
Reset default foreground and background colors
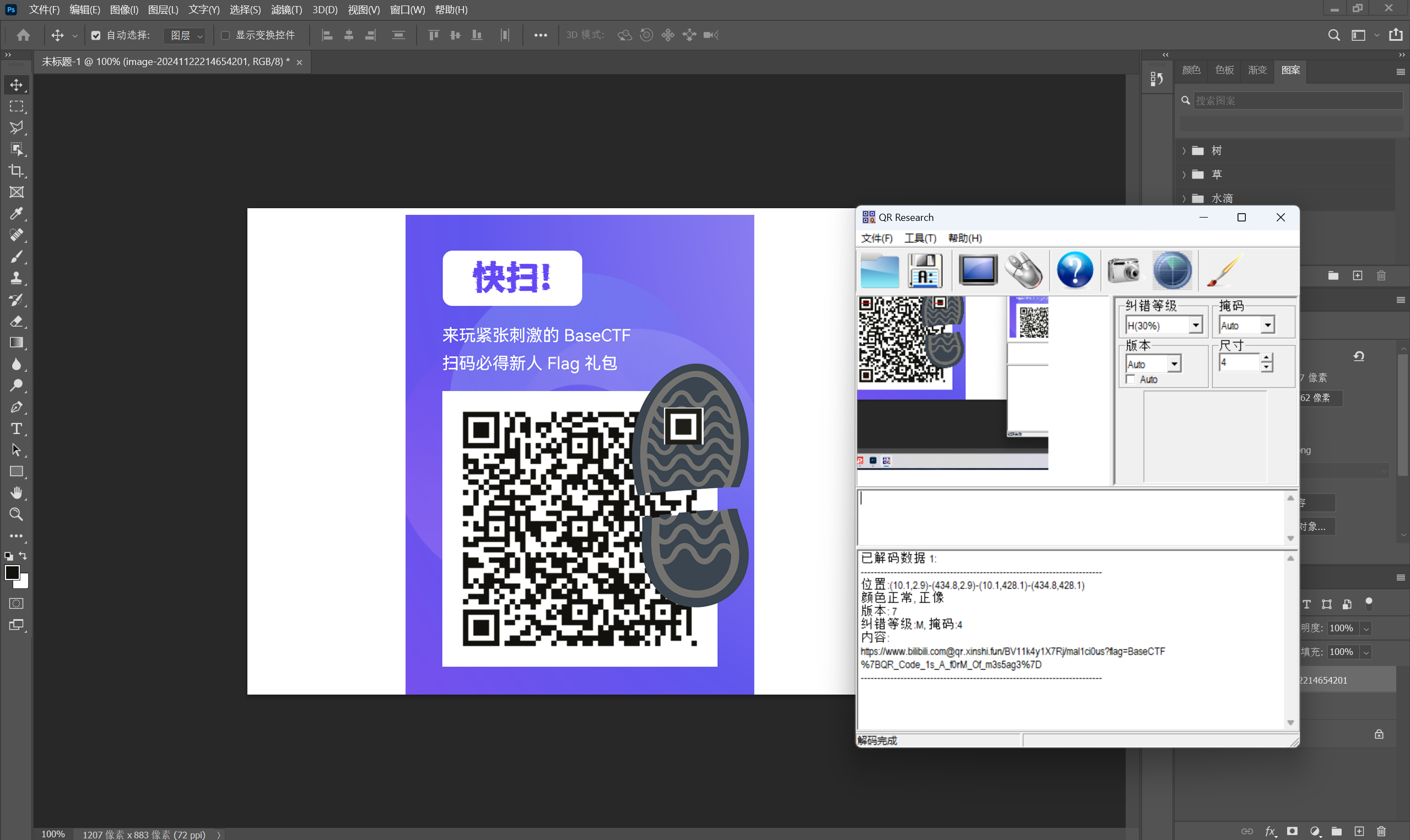click(x=8, y=556)
